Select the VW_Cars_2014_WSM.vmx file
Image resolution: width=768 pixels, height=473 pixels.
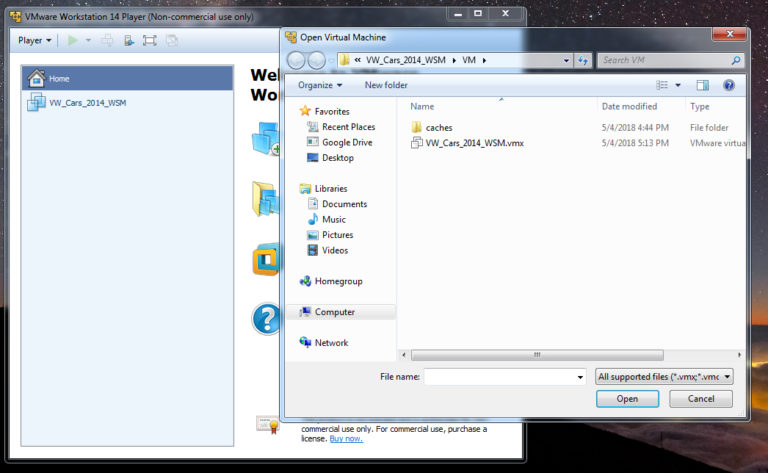474,143
